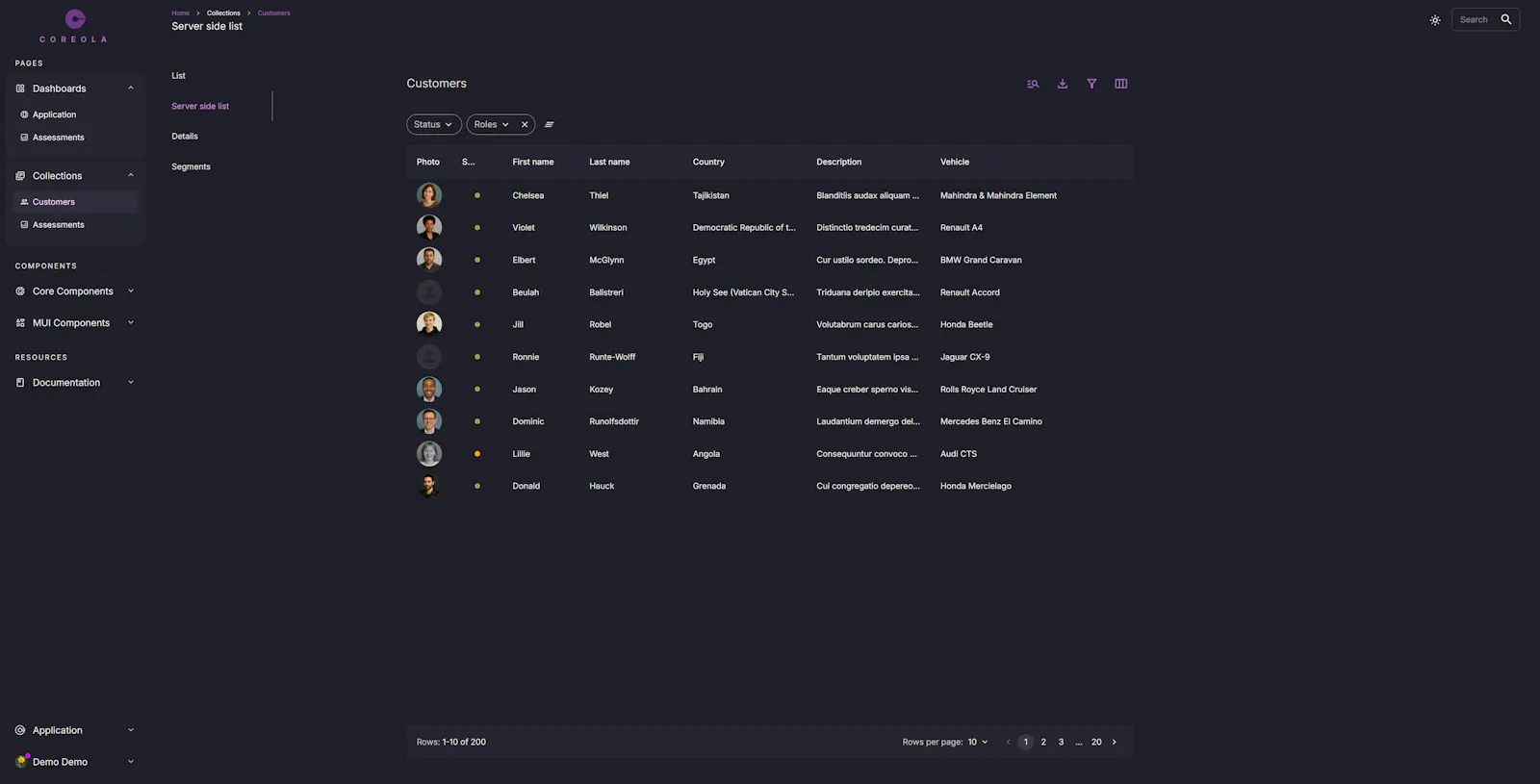Expand Core Components menu
This screenshot has width=1540, height=784.
point(75,291)
